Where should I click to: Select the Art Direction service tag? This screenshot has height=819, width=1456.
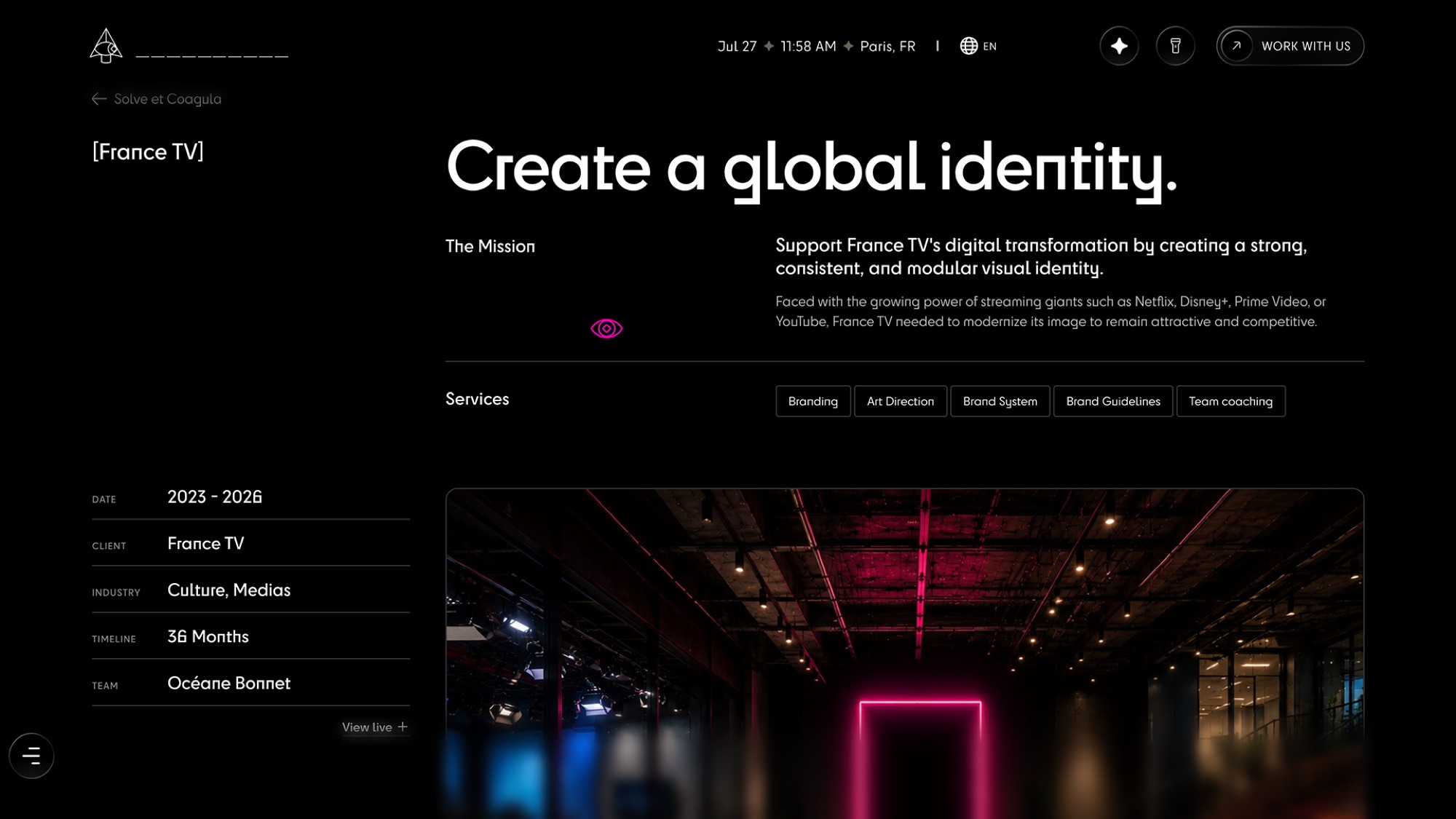tap(901, 401)
